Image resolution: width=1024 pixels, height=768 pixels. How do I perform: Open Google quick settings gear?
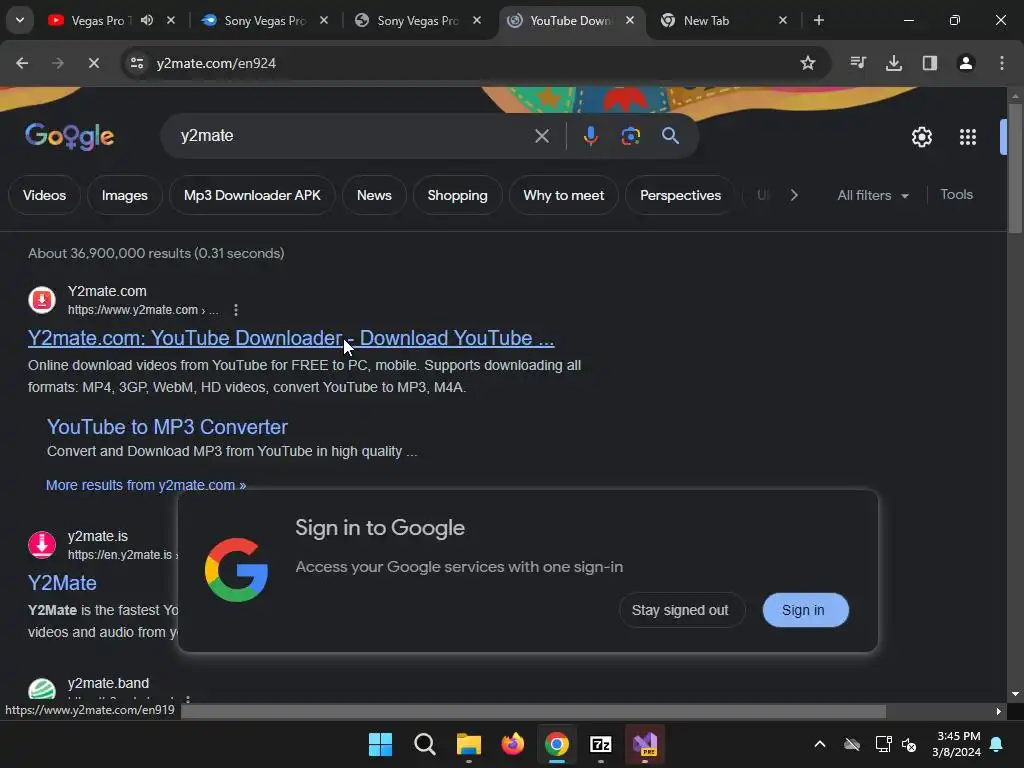pyautogui.click(x=921, y=137)
